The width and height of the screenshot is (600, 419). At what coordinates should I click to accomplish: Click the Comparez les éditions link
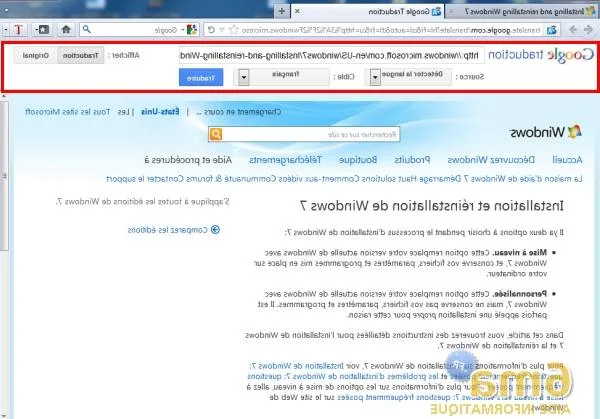[x=168, y=230]
